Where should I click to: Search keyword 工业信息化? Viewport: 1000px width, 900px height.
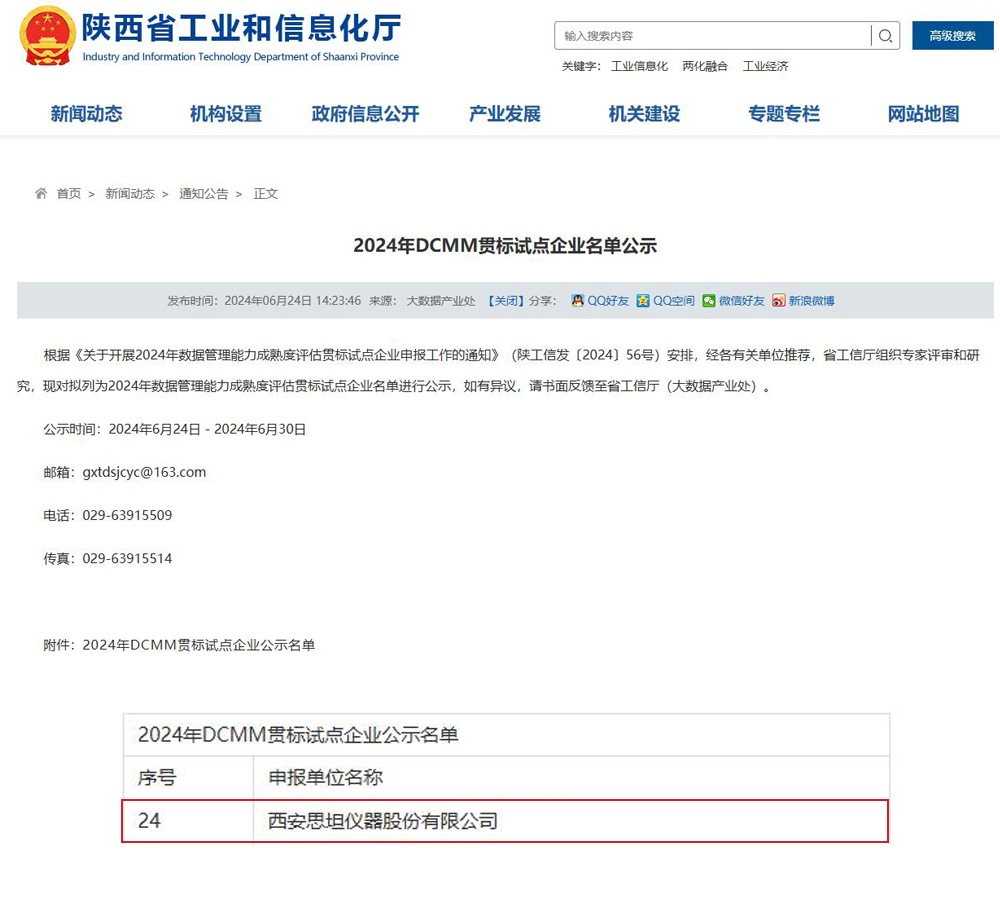(640, 66)
